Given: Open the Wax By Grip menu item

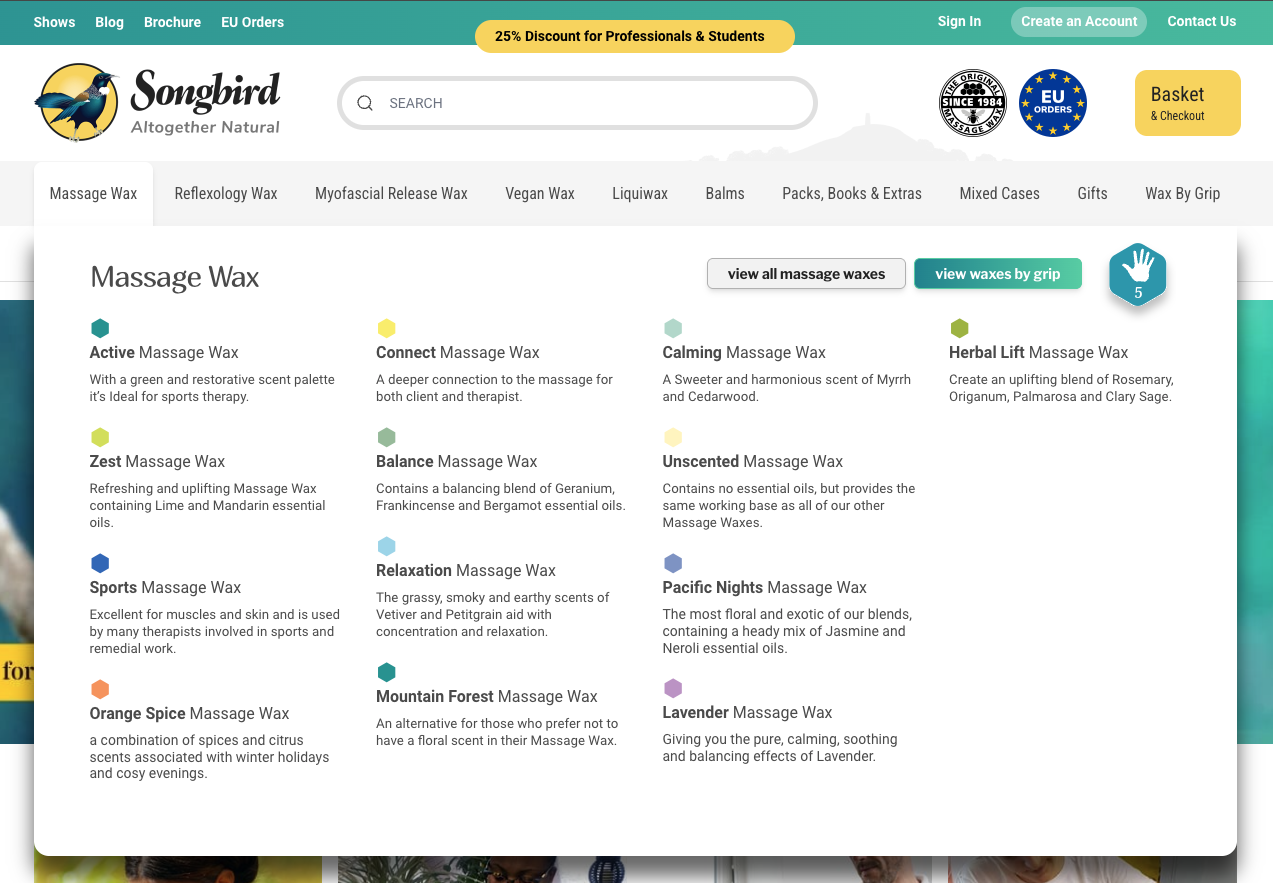Looking at the screenshot, I should (1182, 194).
